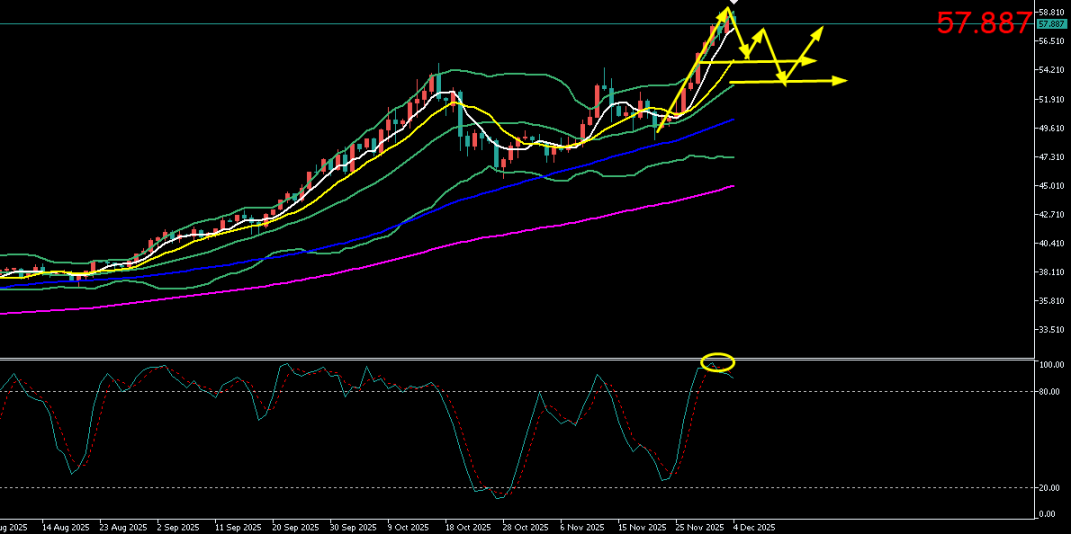Click the blue moving average line's right end
The width and height of the screenshot is (1071, 534).
click(x=733, y=120)
